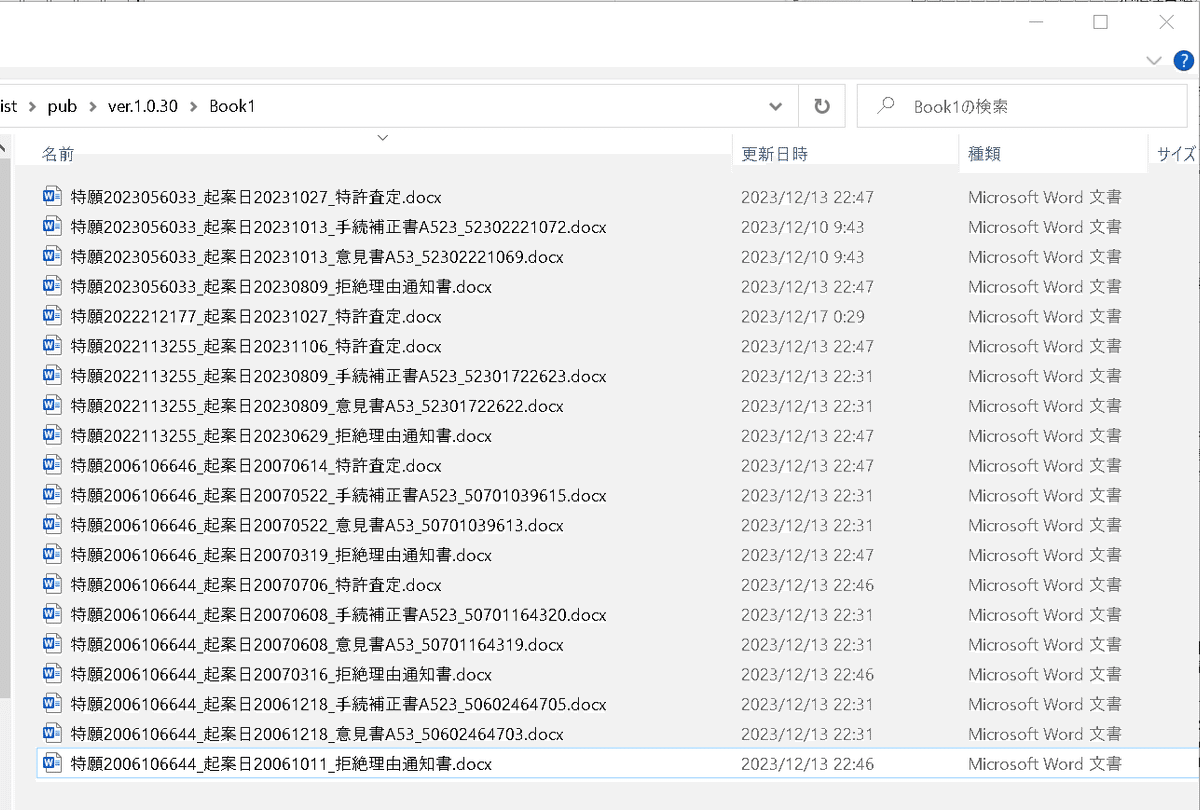
Task: Click the search magnifier icon
Action: [885, 105]
